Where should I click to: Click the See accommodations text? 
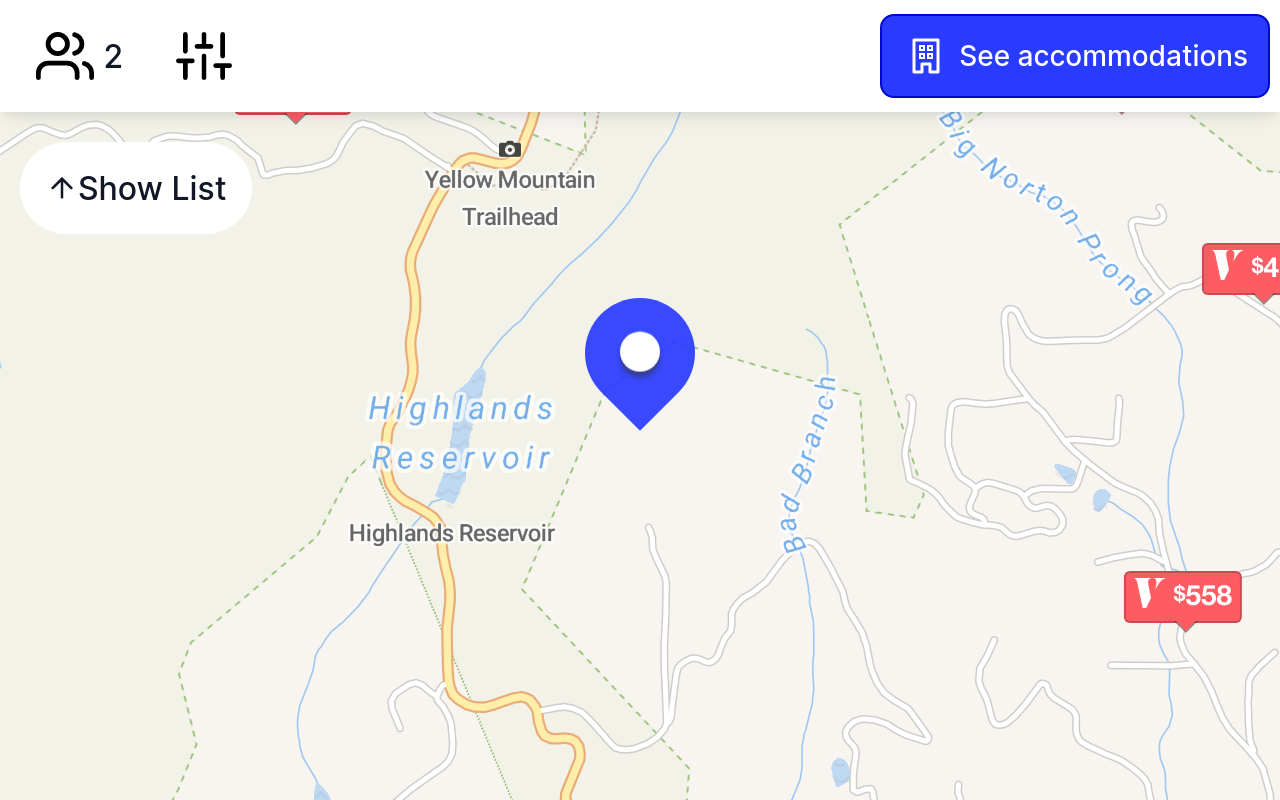[x=1103, y=56]
